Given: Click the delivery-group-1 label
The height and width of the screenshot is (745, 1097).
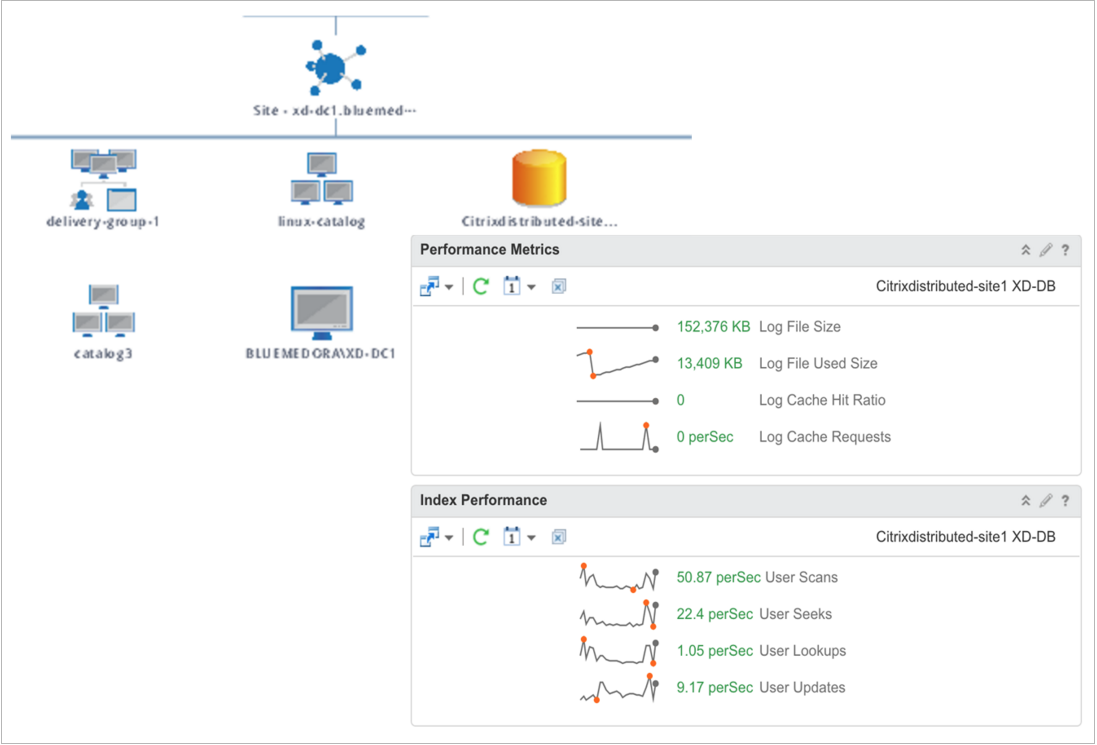Looking at the screenshot, I should point(103,222).
